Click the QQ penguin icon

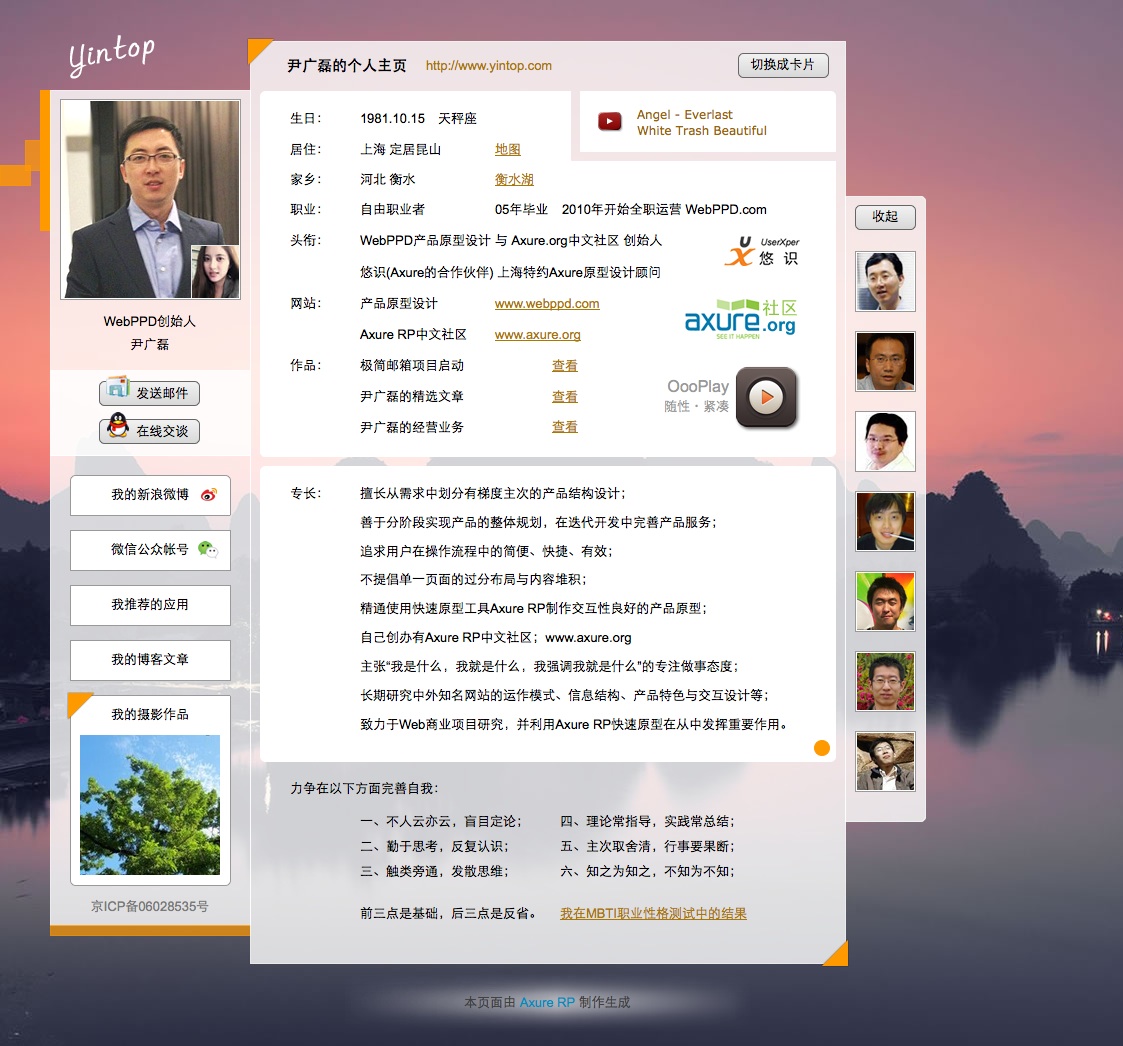(118, 426)
